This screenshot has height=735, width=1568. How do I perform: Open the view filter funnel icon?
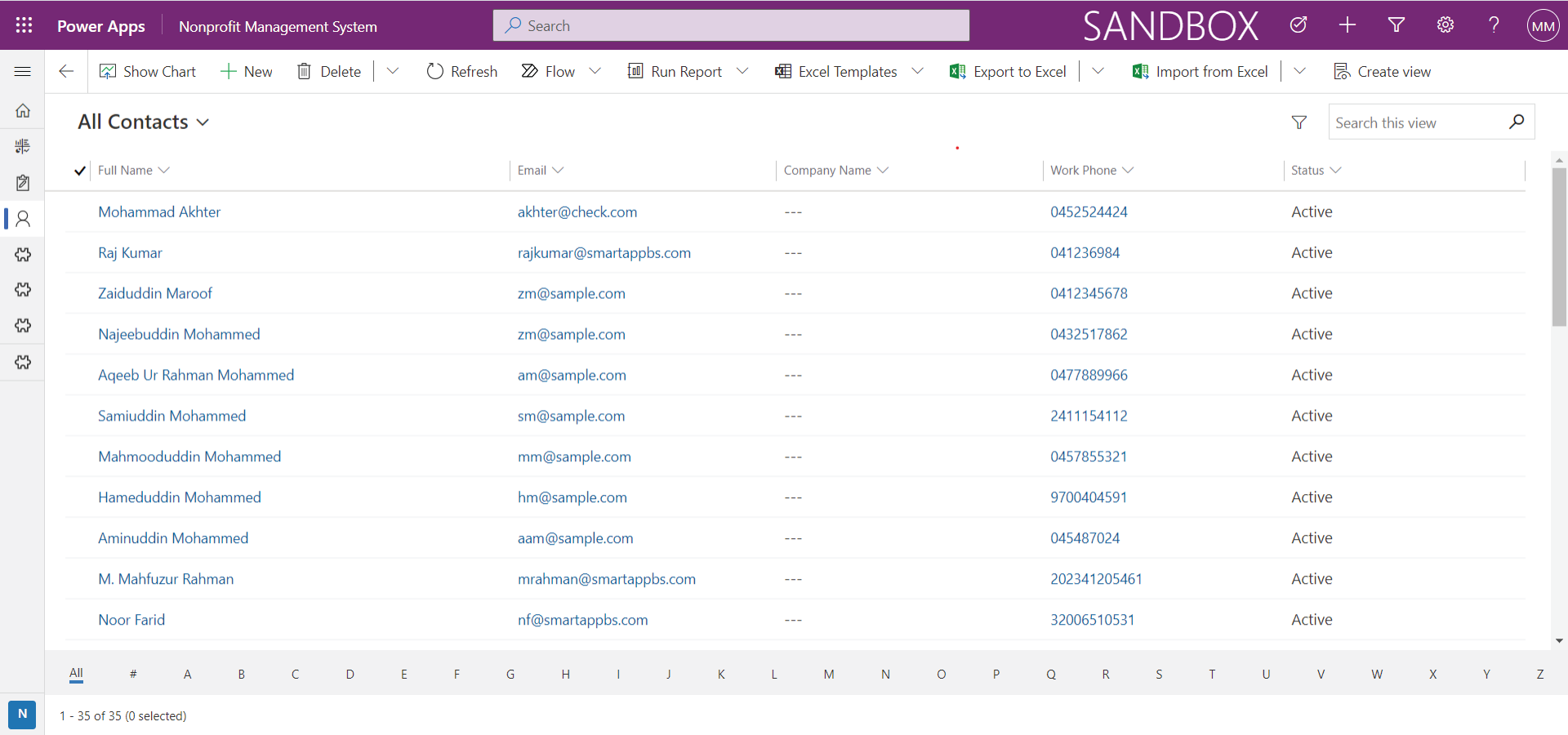pos(1298,122)
